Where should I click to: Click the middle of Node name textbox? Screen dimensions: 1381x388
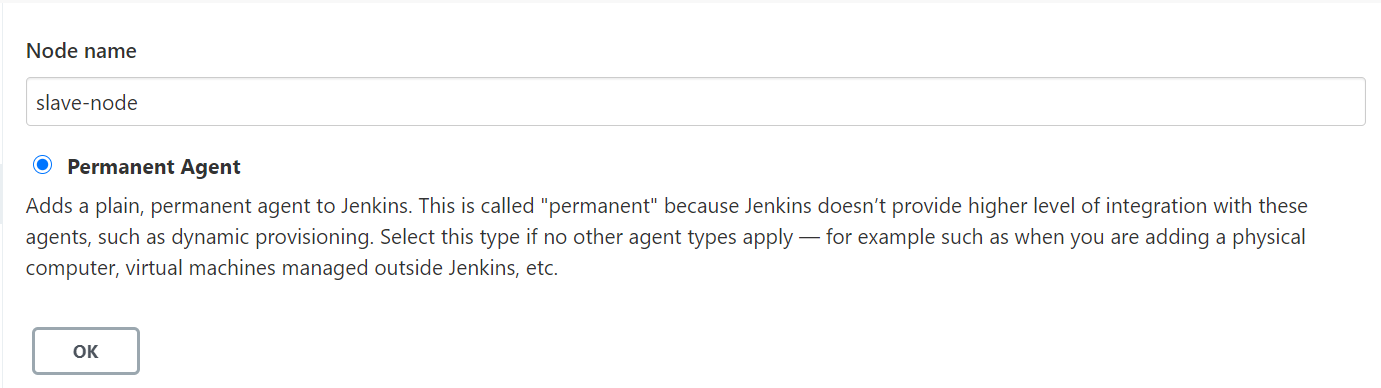(x=695, y=102)
